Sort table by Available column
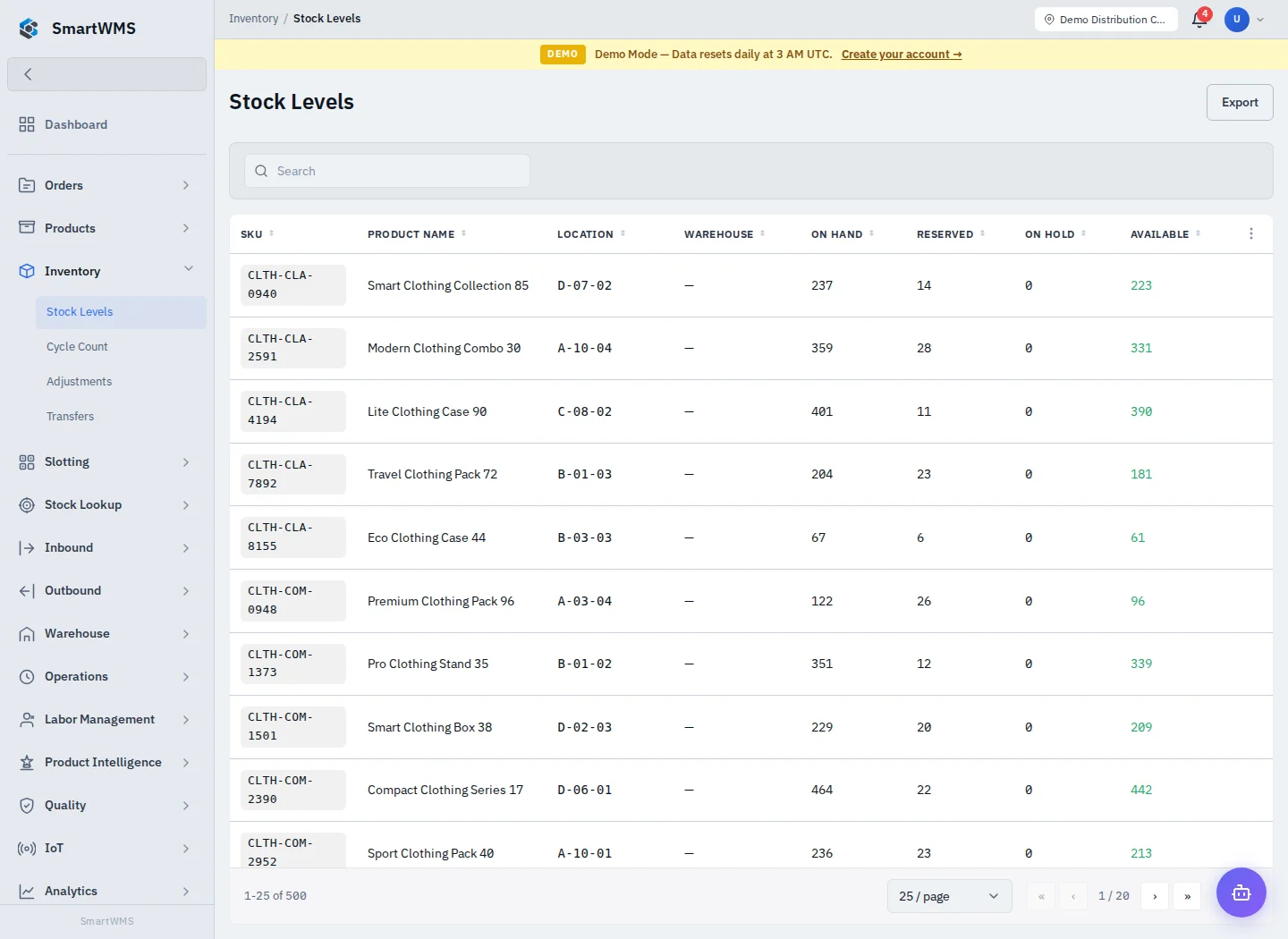This screenshot has height=939, width=1288. click(x=1165, y=234)
